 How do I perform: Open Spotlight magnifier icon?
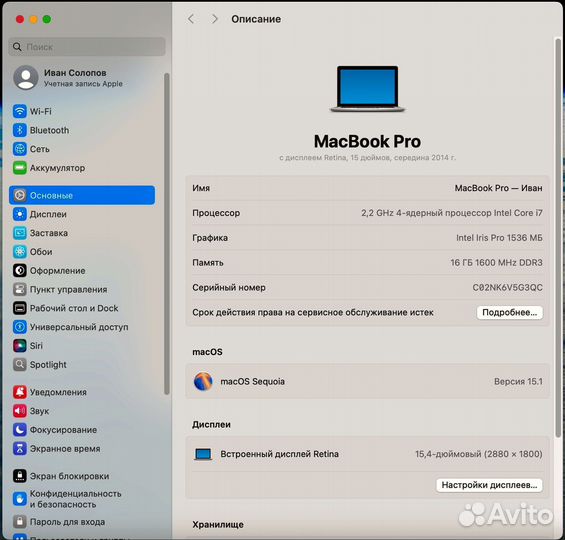(20, 365)
